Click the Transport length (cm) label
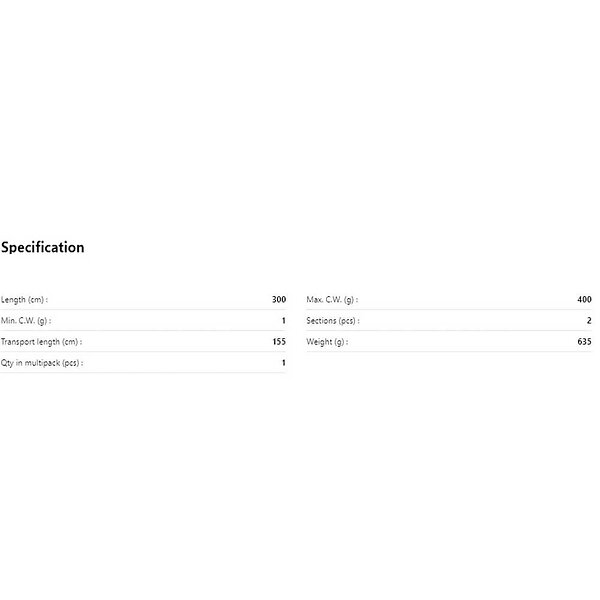The height and width of the screenshot is (600, 600). pyautogui.click(x=41, y=342)
